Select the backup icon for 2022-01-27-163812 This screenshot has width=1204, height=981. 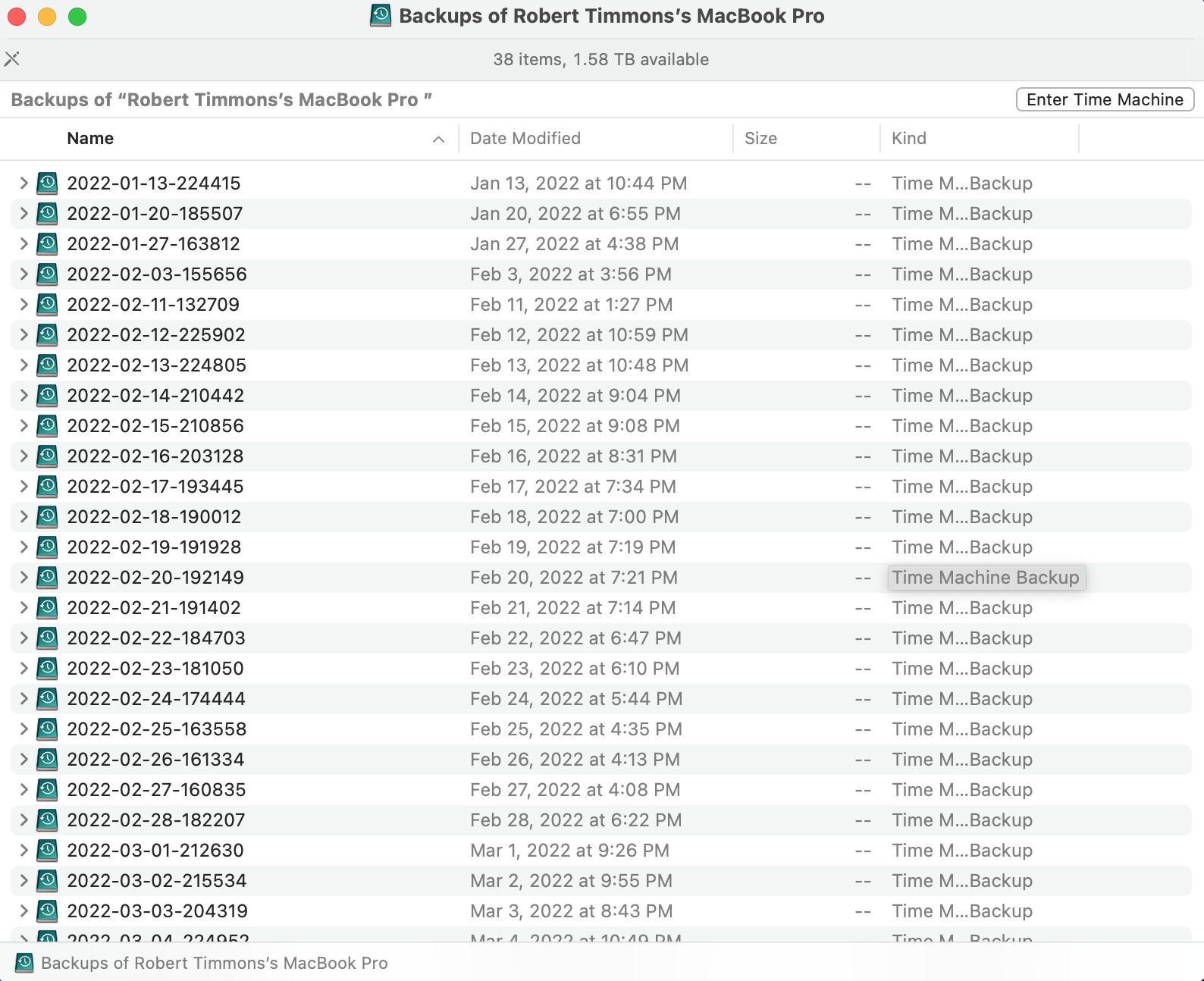[x=47, y=244]
